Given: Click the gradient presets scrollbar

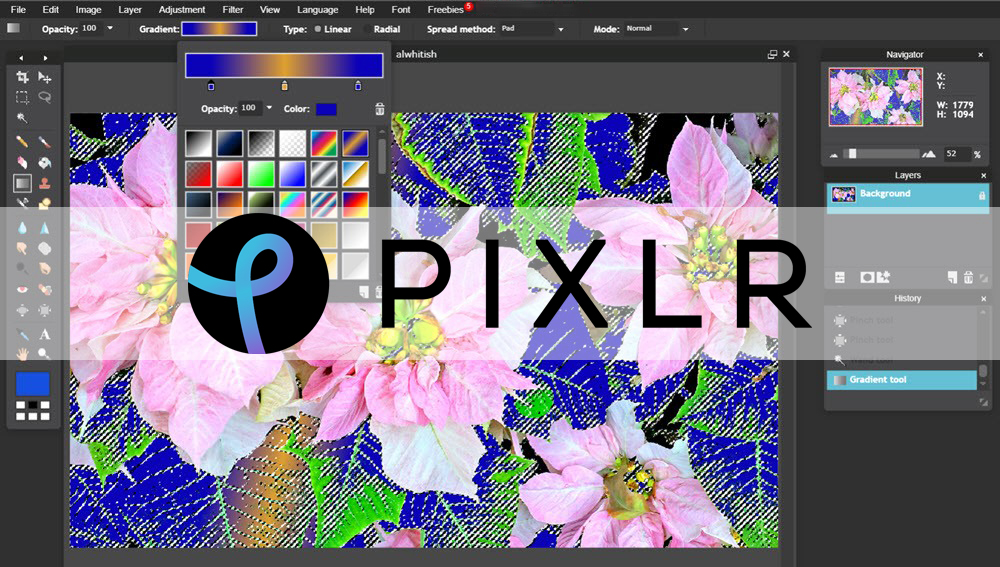Looking at the screenshot, I should (x=381, y=156).
